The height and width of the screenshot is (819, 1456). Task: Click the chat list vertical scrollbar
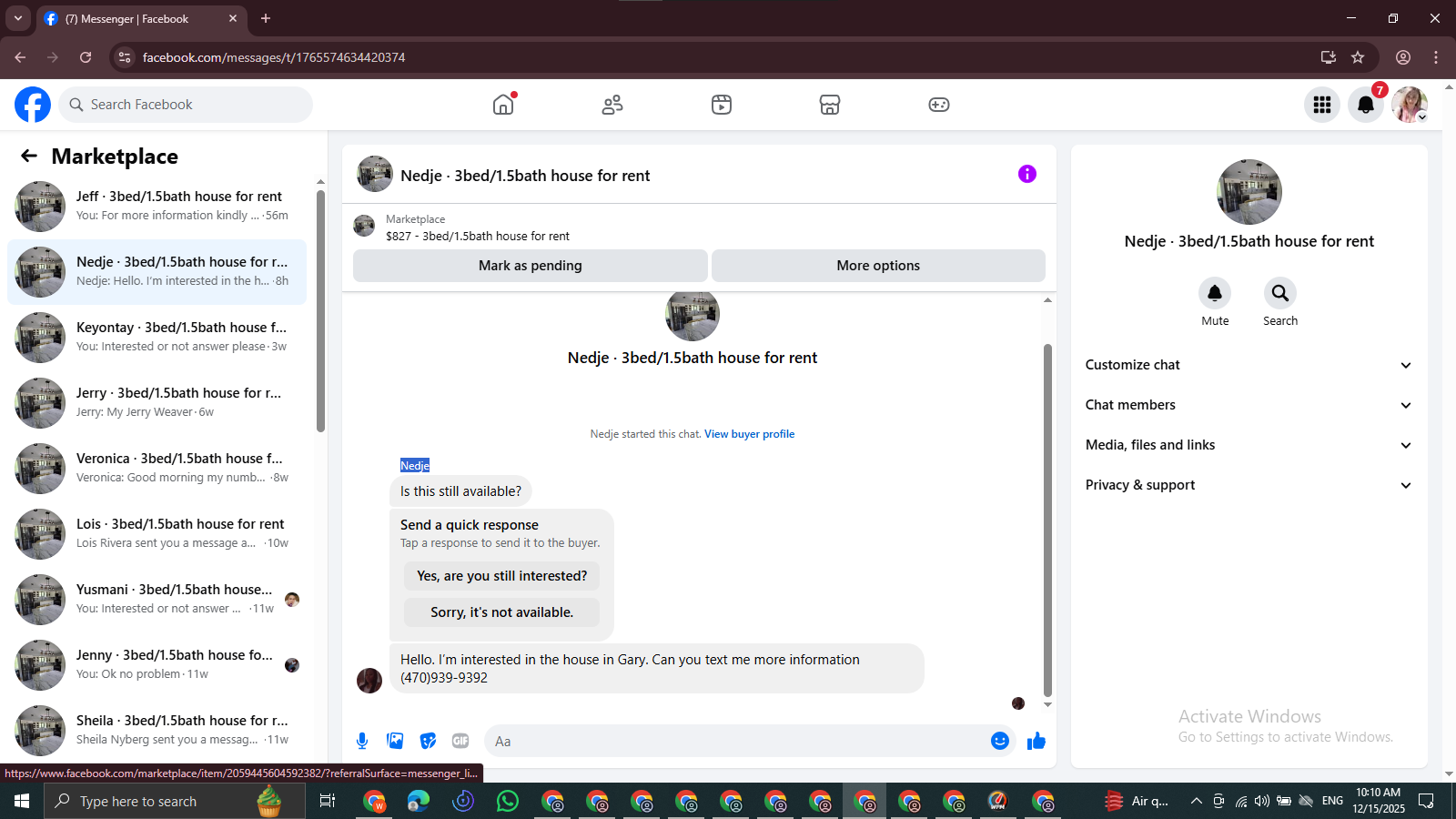[320, 311]
